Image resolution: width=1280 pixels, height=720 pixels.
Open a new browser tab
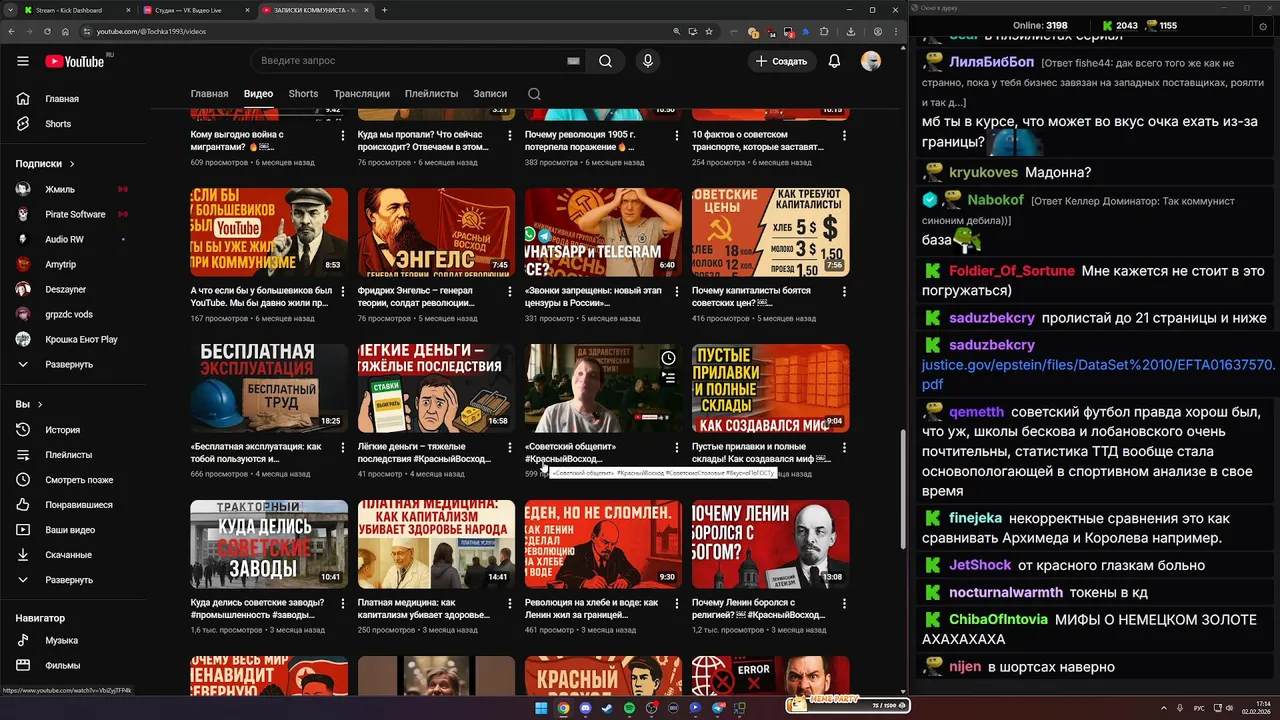coord(385,10)
